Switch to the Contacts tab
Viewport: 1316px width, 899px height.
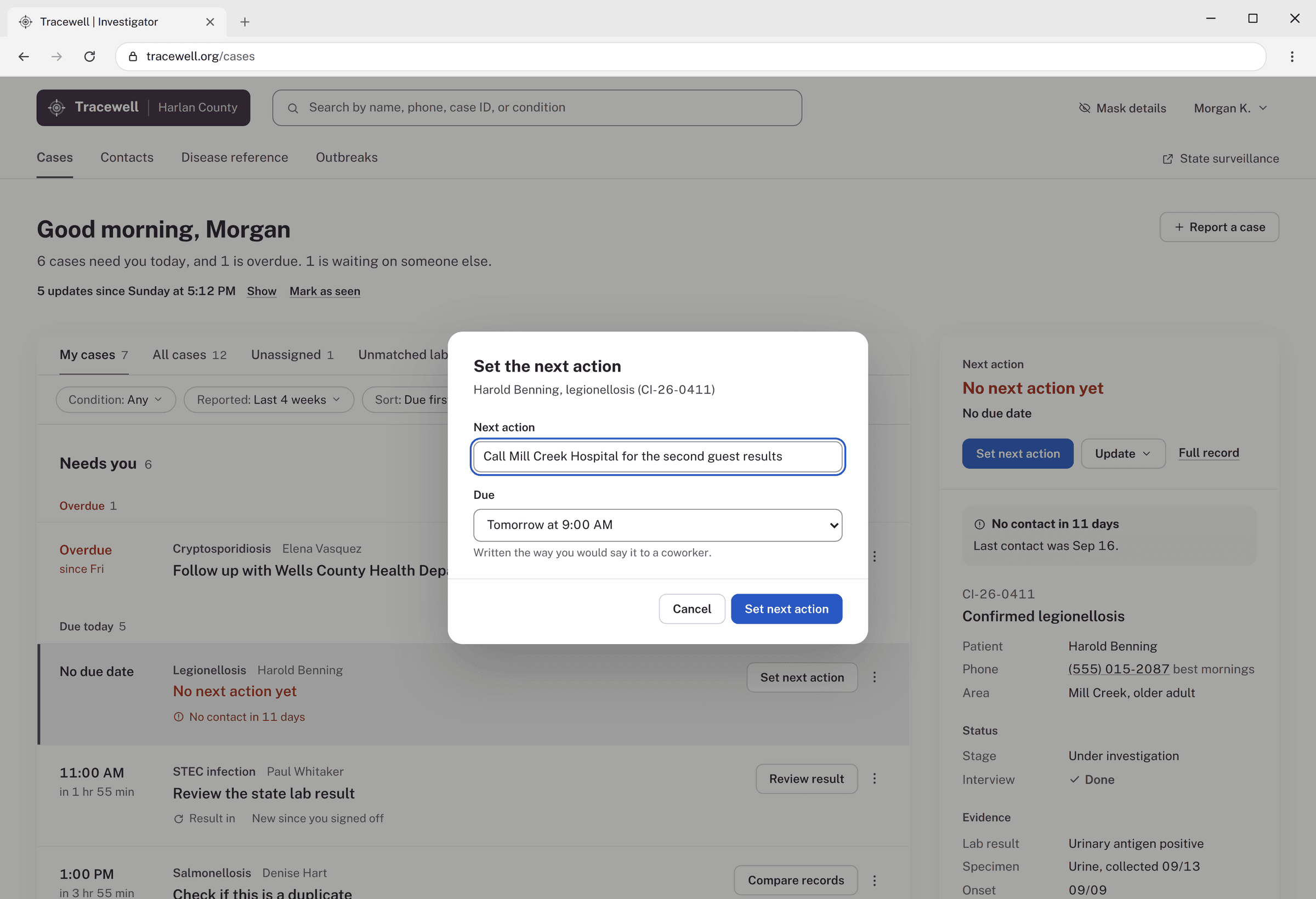click(127, 157)
